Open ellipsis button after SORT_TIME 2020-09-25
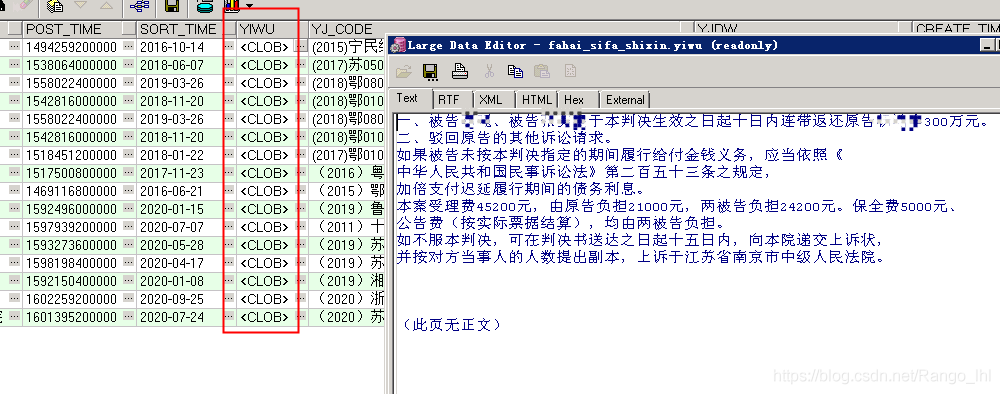Image resolution: width=1000 pixels, height=394 pixels. pyautogui.click(x=230, y=298)
